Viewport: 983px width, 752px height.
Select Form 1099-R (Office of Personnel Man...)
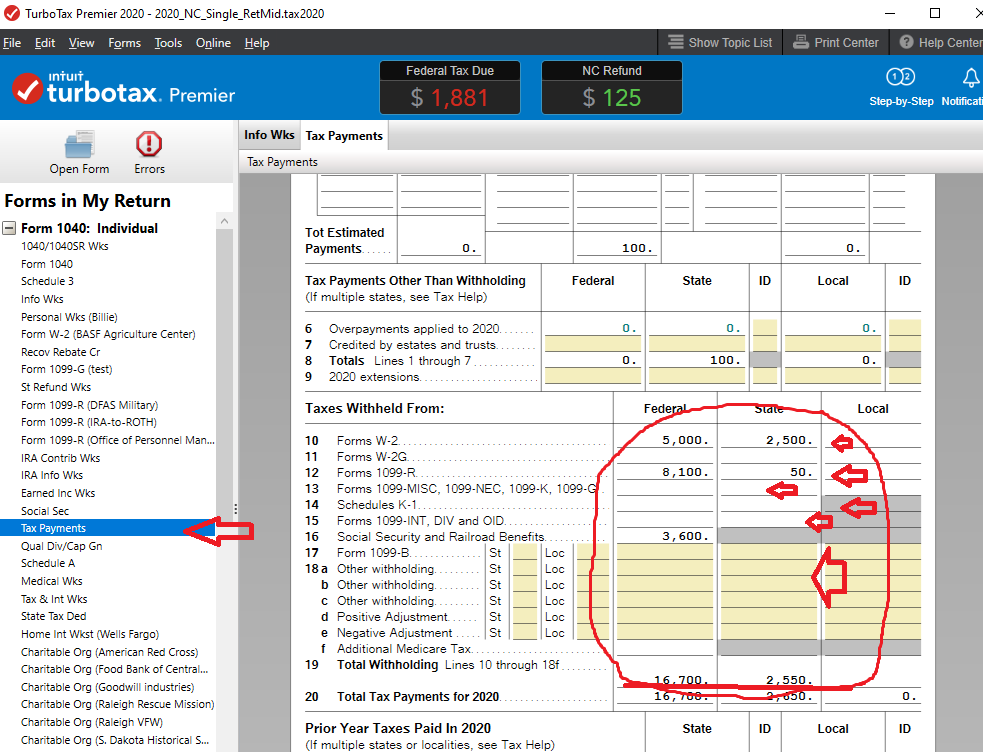coord(118,441)
